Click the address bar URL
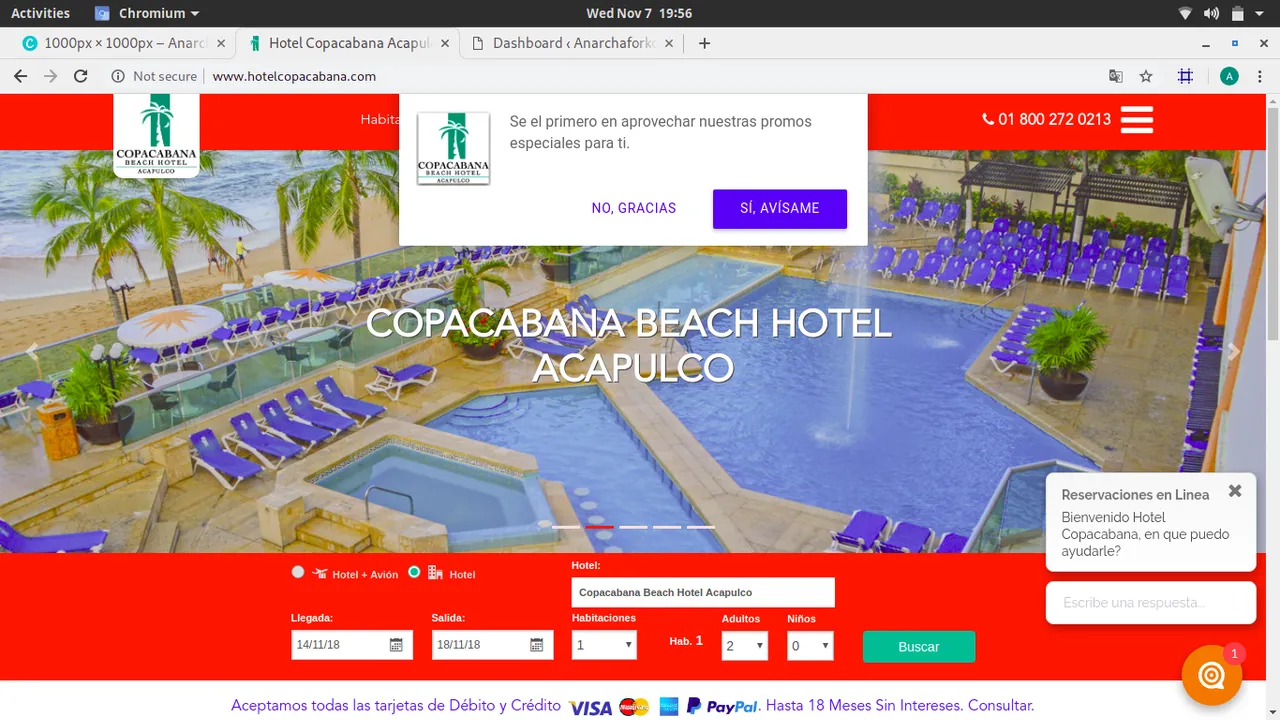Viewport: 1280px width, 720px height. (294, 76)
